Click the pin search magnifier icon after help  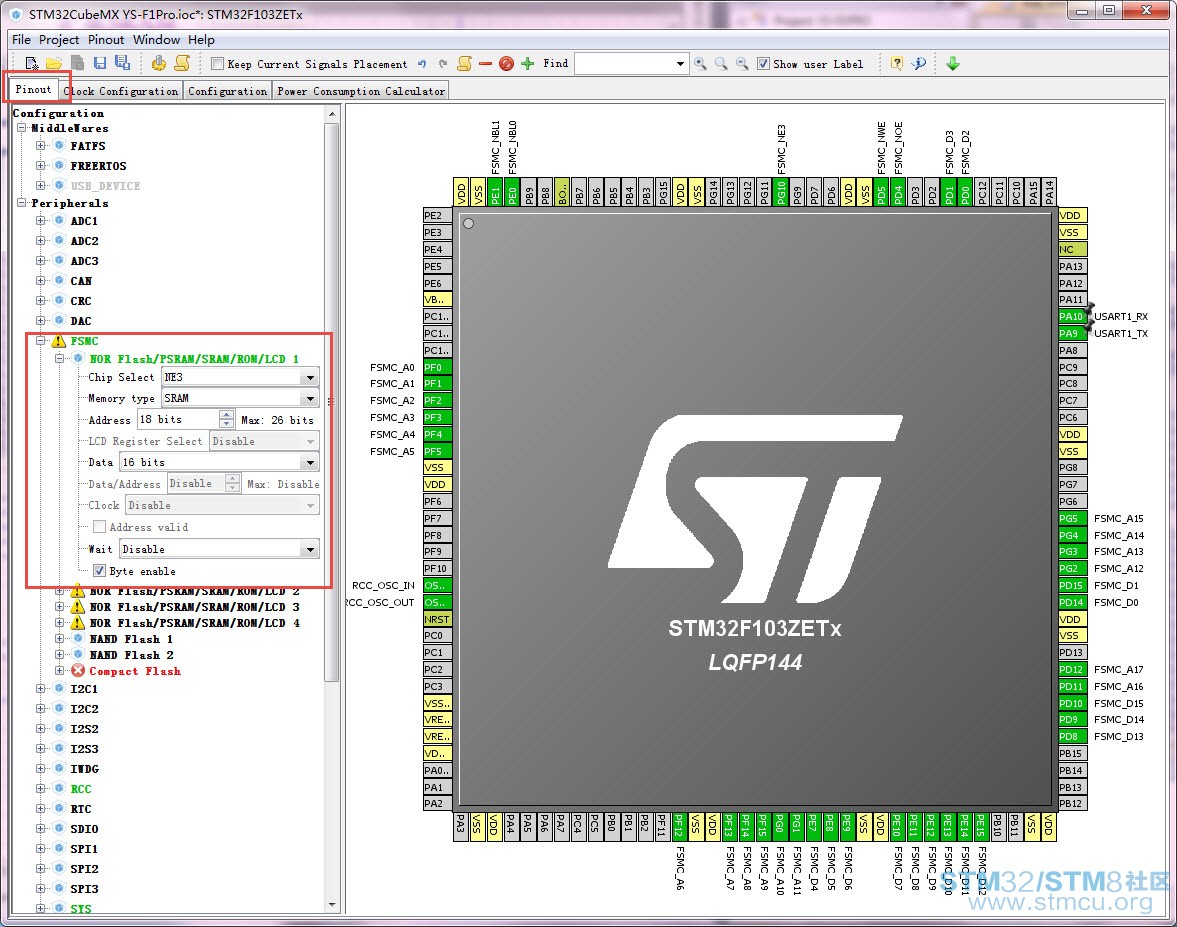pos(919,64)
